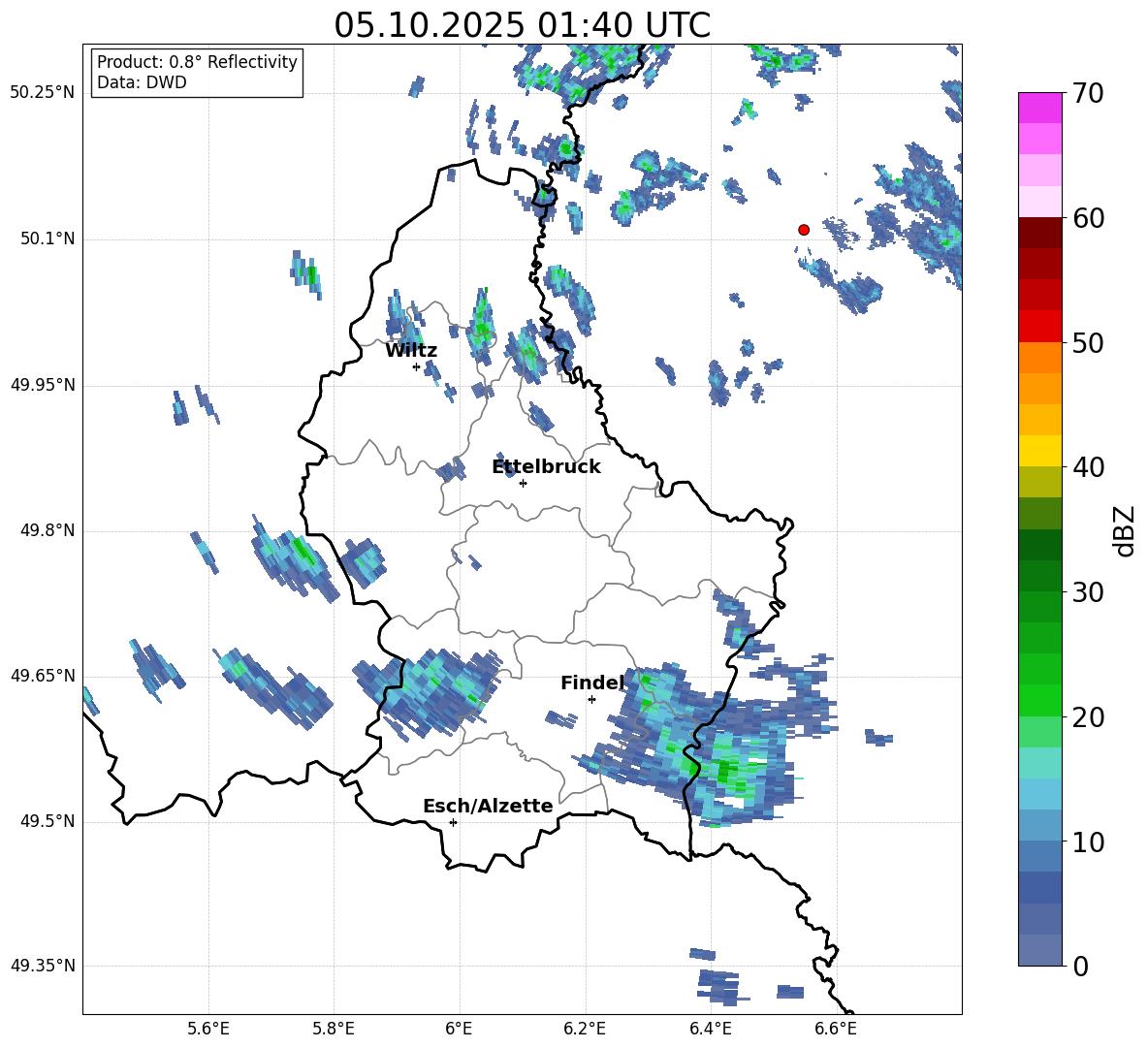Screen dimensions: 1148x1048
Task: Click the Product: 0.8° Reflectivity text
Action: point(197,63)
